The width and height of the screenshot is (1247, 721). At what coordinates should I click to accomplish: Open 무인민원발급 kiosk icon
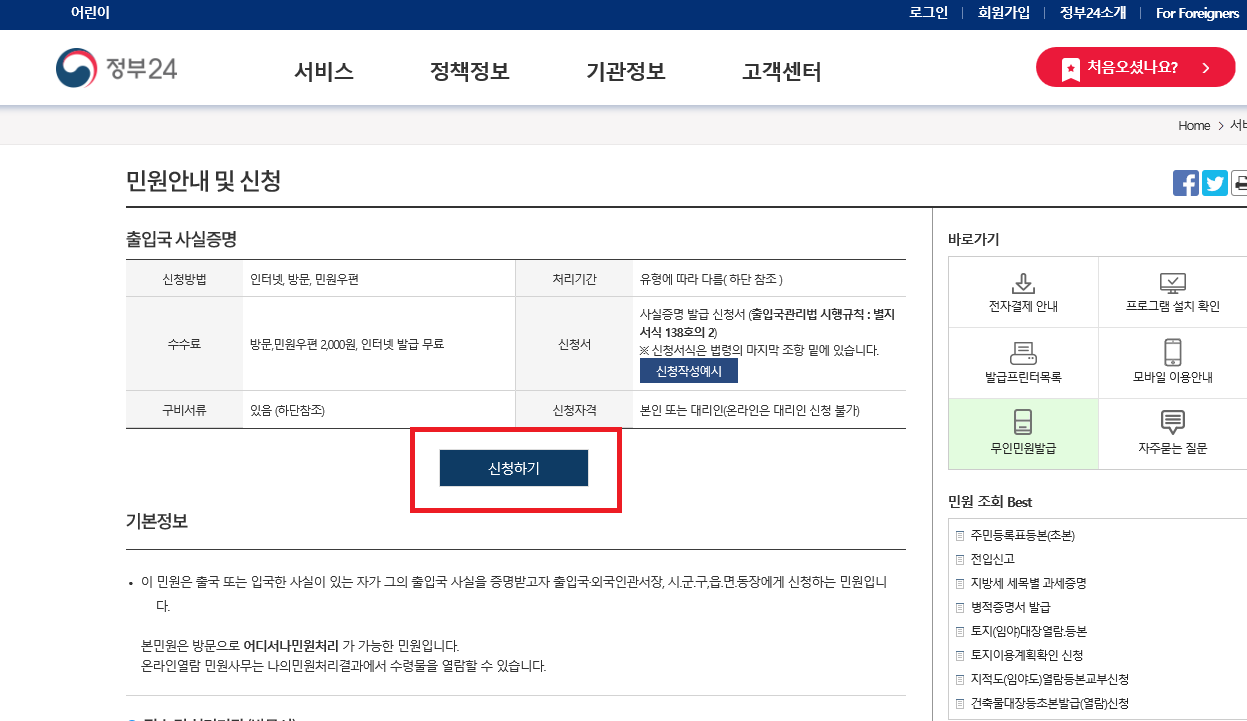click(x=1023, y=421)
